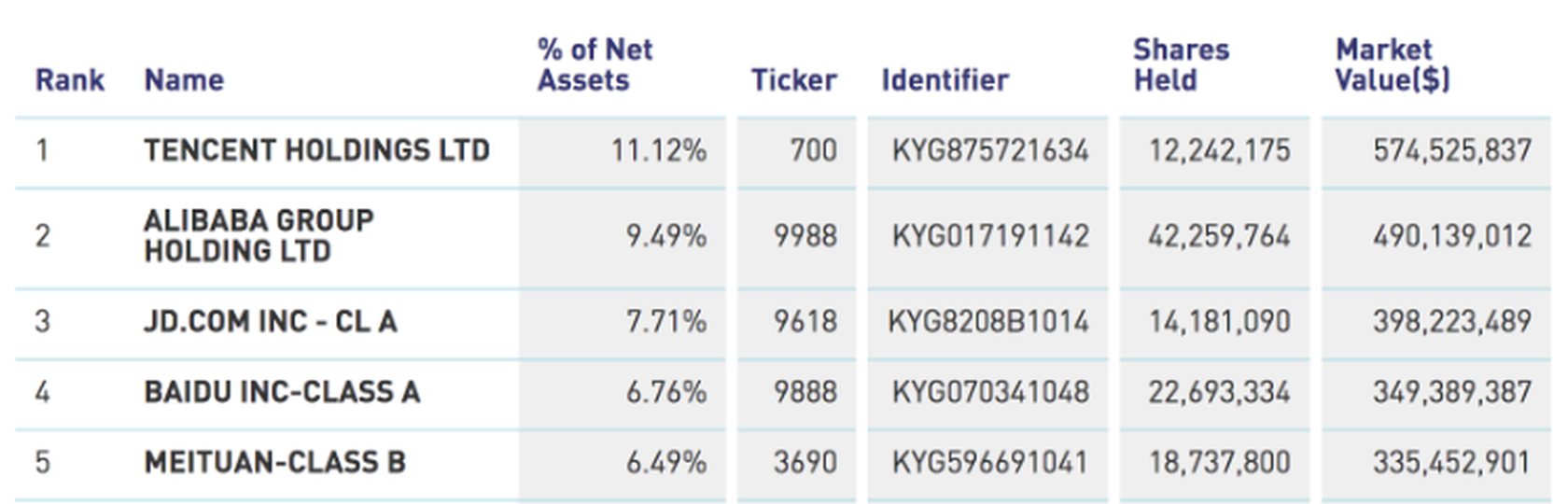The image size is (1568, 504).
Task: Select ALIBABA GROUP HOLDING LTD name
Action: [259, 235]
